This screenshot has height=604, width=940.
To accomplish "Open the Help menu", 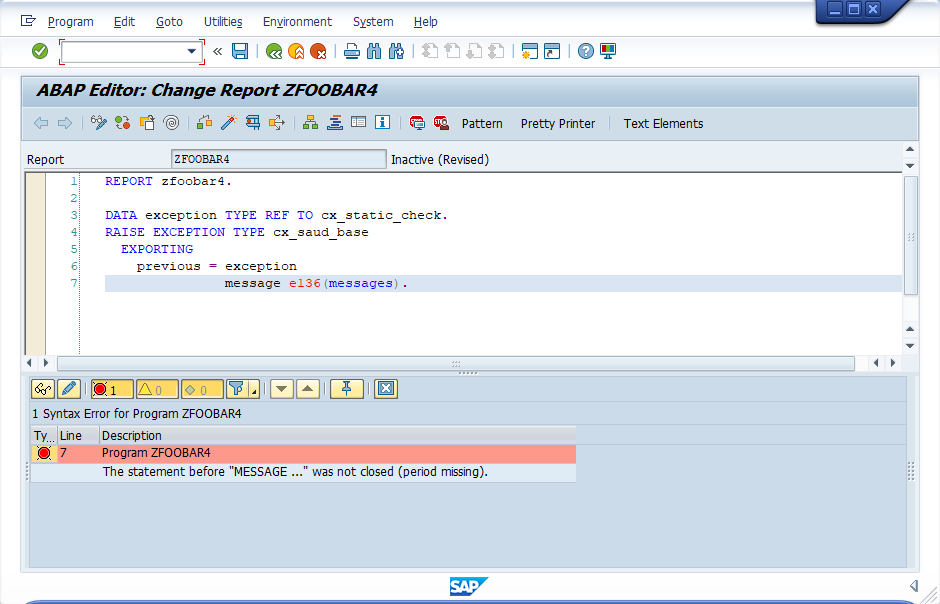I will click(x=426, y=22).
